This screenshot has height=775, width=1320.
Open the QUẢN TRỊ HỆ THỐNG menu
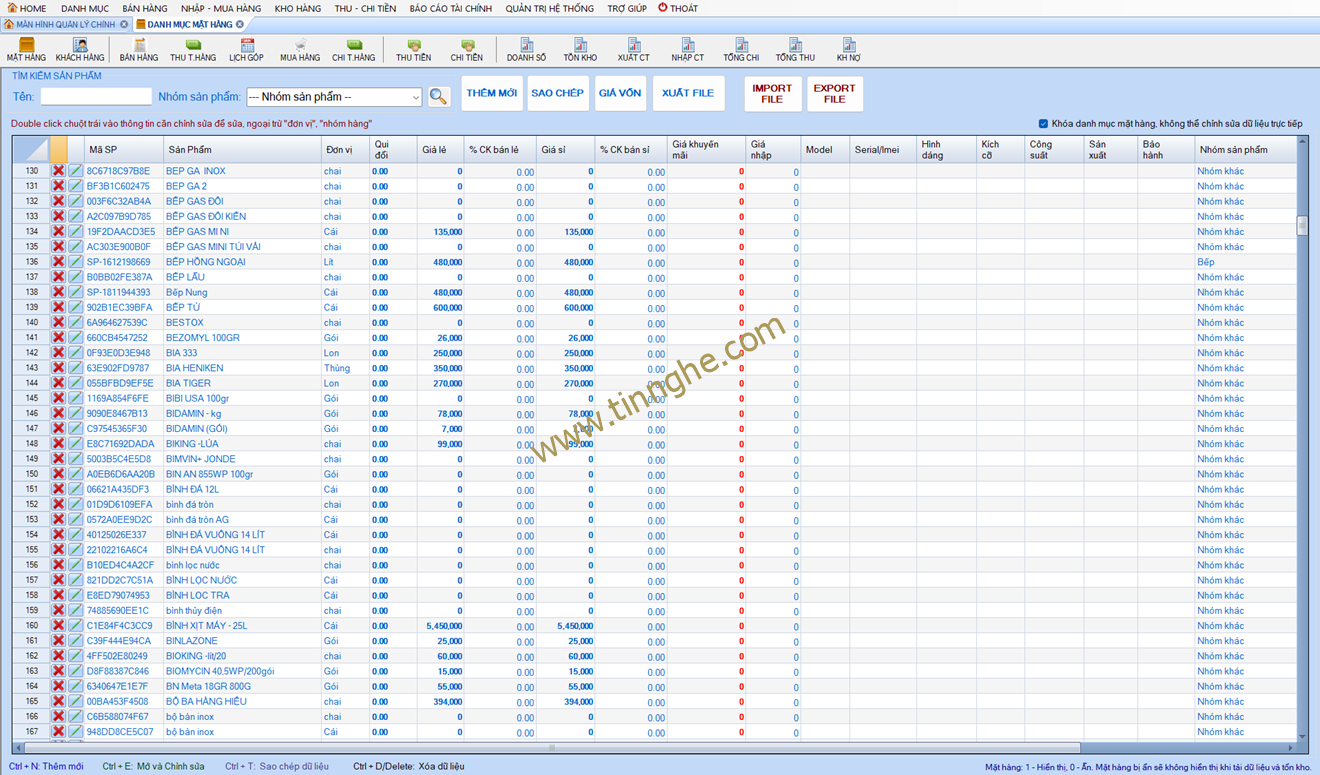click(x=549, y=8)
